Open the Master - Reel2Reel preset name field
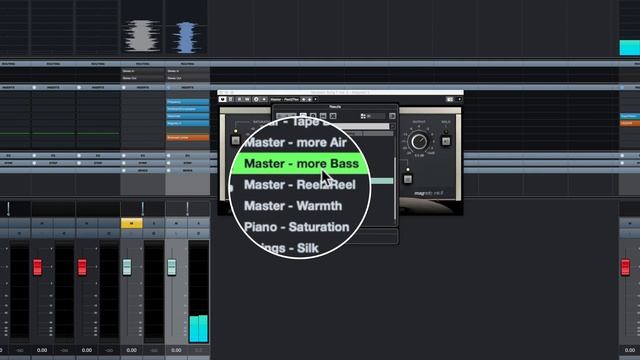The width and height of the screenshot is (640, 360). (284, 99)
